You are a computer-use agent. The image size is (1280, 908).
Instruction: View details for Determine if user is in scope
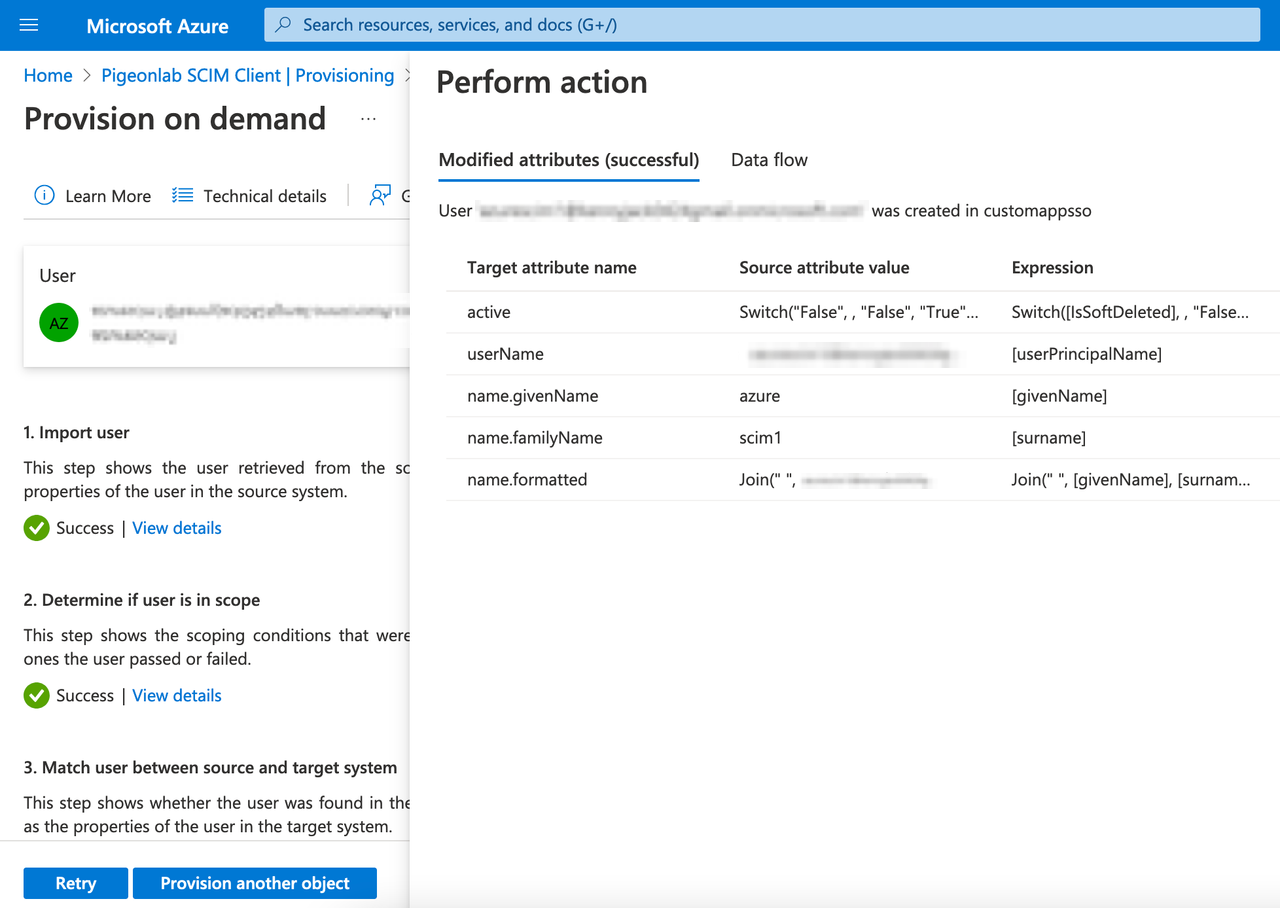click(177, 695)
